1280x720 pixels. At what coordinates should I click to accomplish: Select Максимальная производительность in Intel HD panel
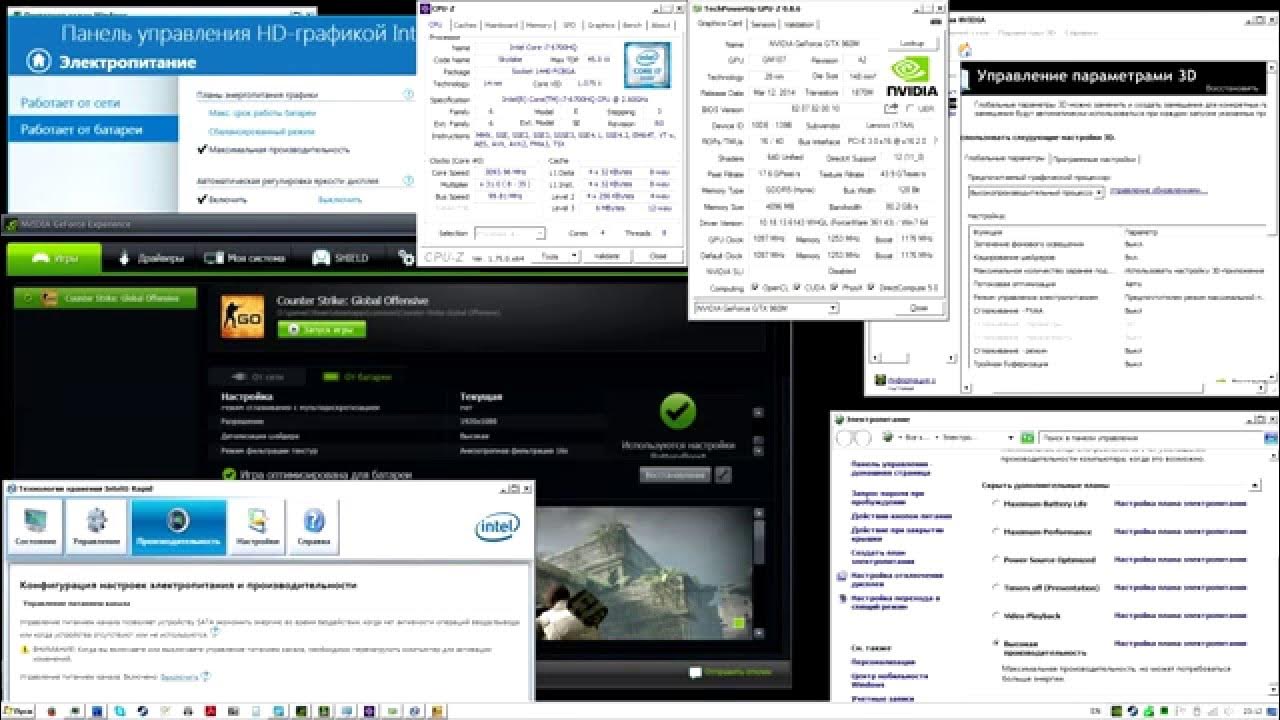click(274, 149)
